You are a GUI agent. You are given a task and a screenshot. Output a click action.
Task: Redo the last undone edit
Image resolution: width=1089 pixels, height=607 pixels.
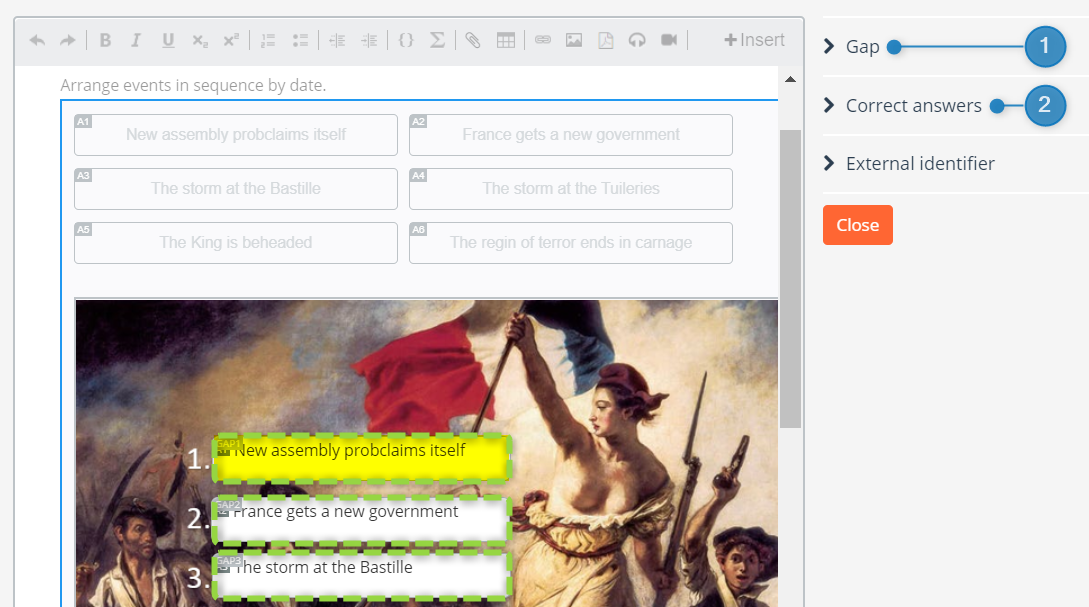pyautogui.click(x=67, y=40)
